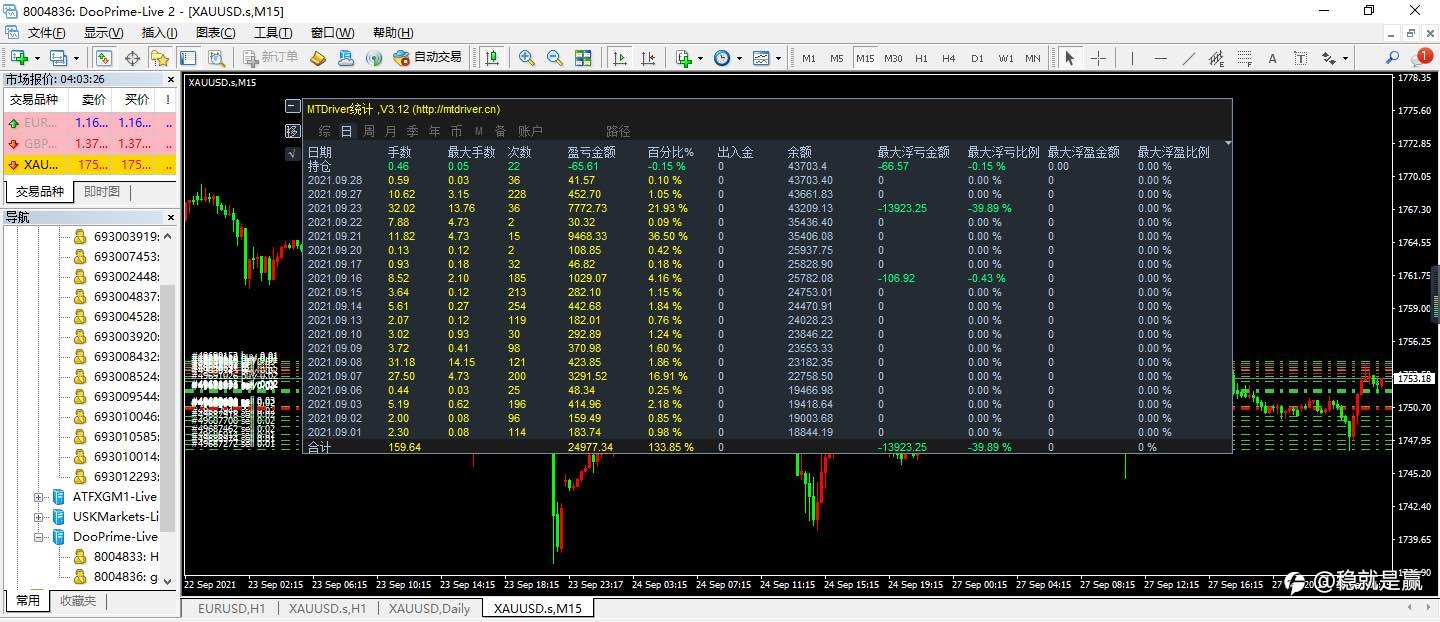This screenshot has height=622, width=1440.
Task: Select the trendline drawing tool
Action: pos(1190,58)
